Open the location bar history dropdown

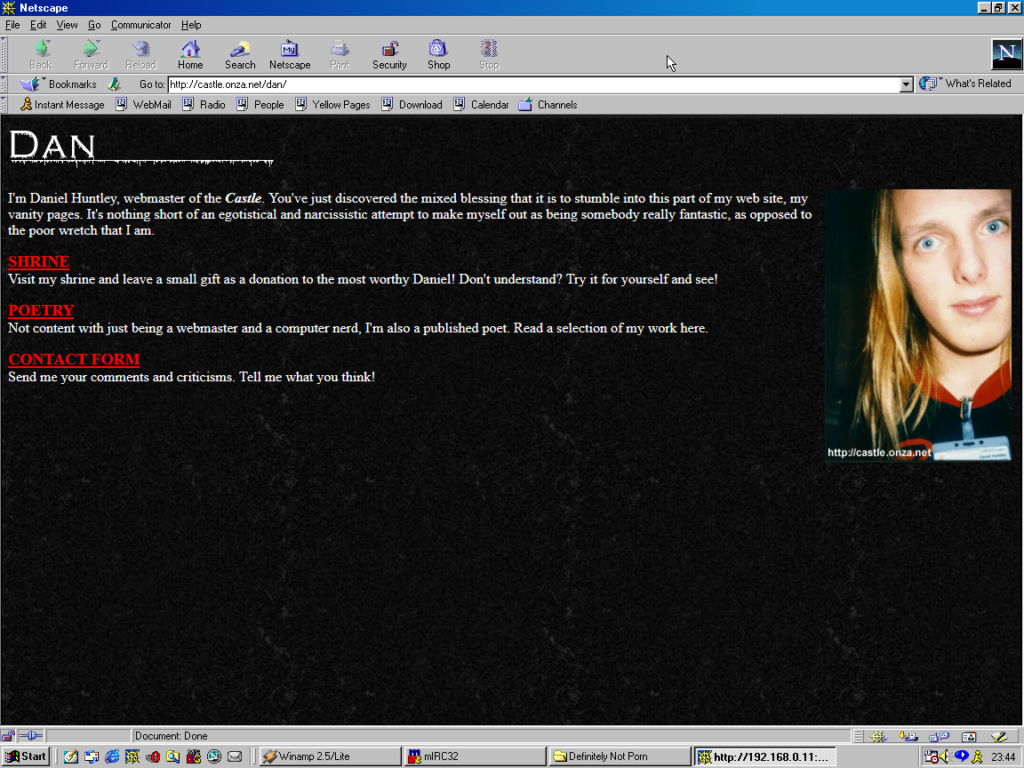(906, 84)
